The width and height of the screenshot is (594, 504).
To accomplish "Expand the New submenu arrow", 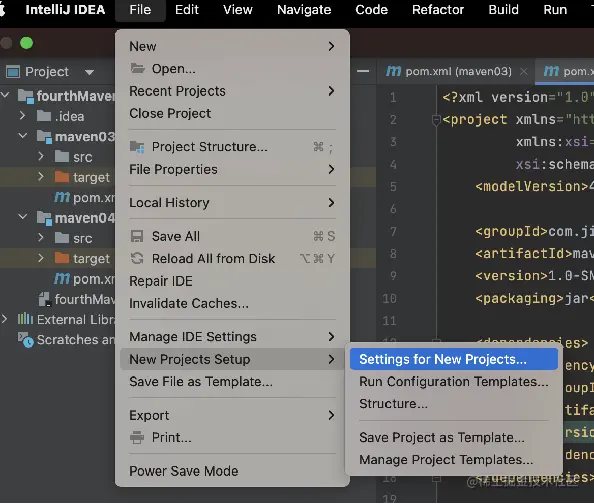I will (x=331, y=46).
